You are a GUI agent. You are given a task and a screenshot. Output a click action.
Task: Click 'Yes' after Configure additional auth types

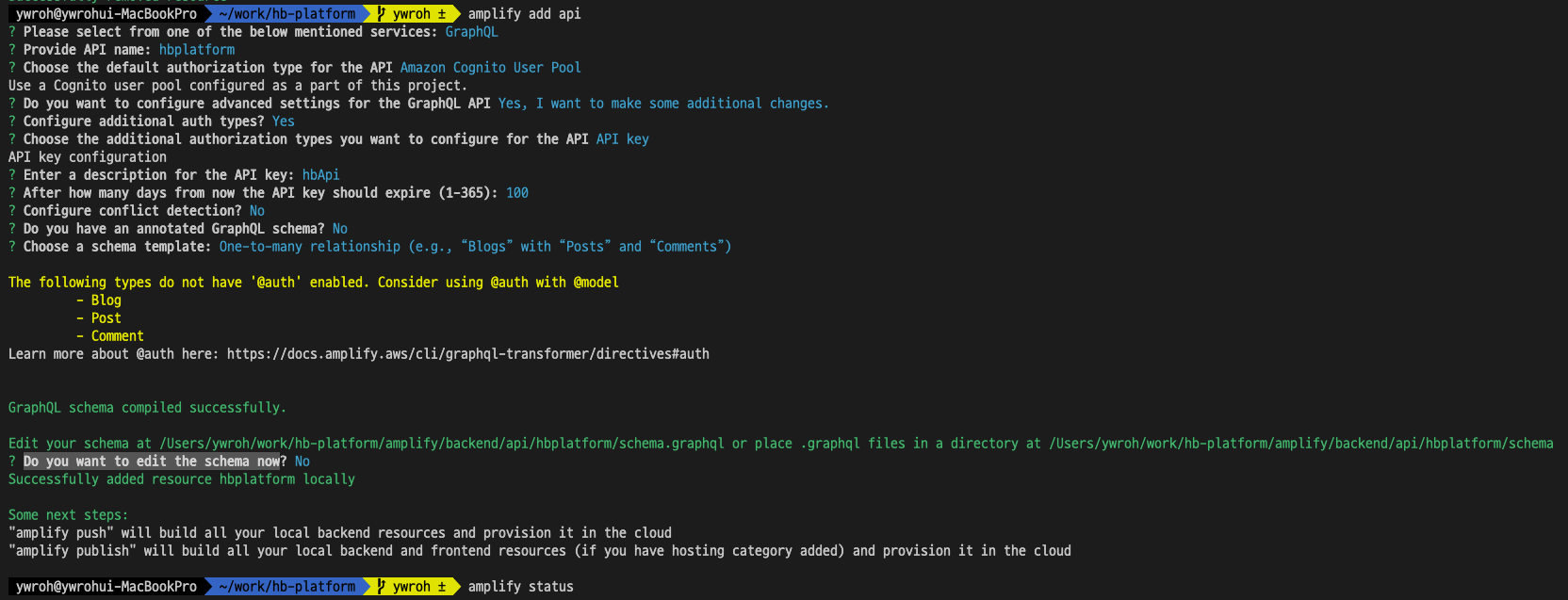pos(284,122)
